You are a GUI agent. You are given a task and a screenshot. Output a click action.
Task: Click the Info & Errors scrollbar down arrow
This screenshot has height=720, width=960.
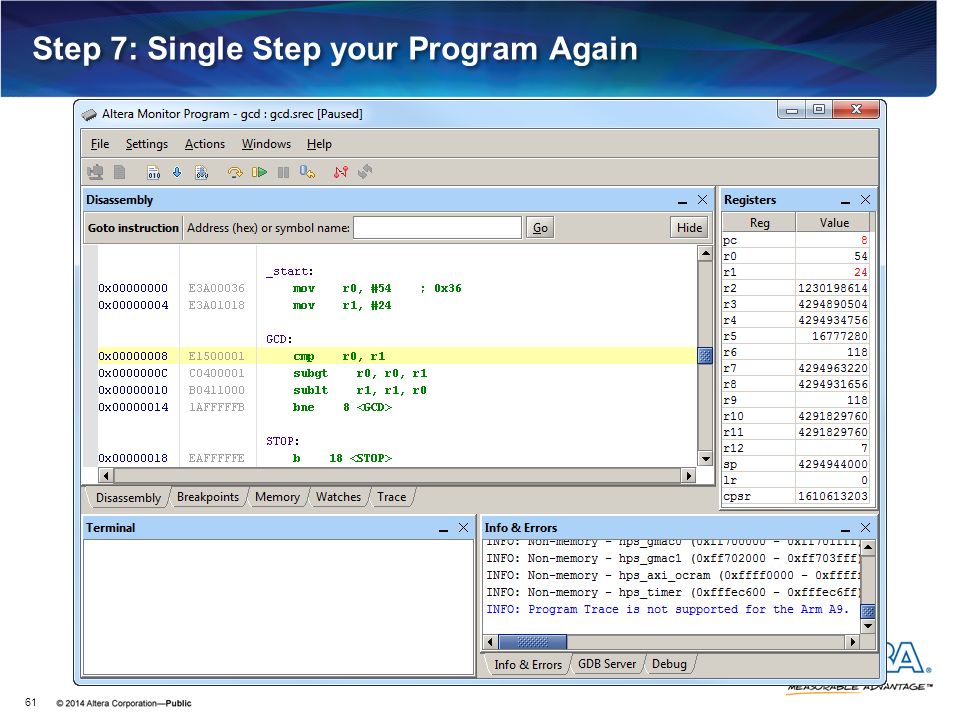pyautogui.click(x=868, y=626)
